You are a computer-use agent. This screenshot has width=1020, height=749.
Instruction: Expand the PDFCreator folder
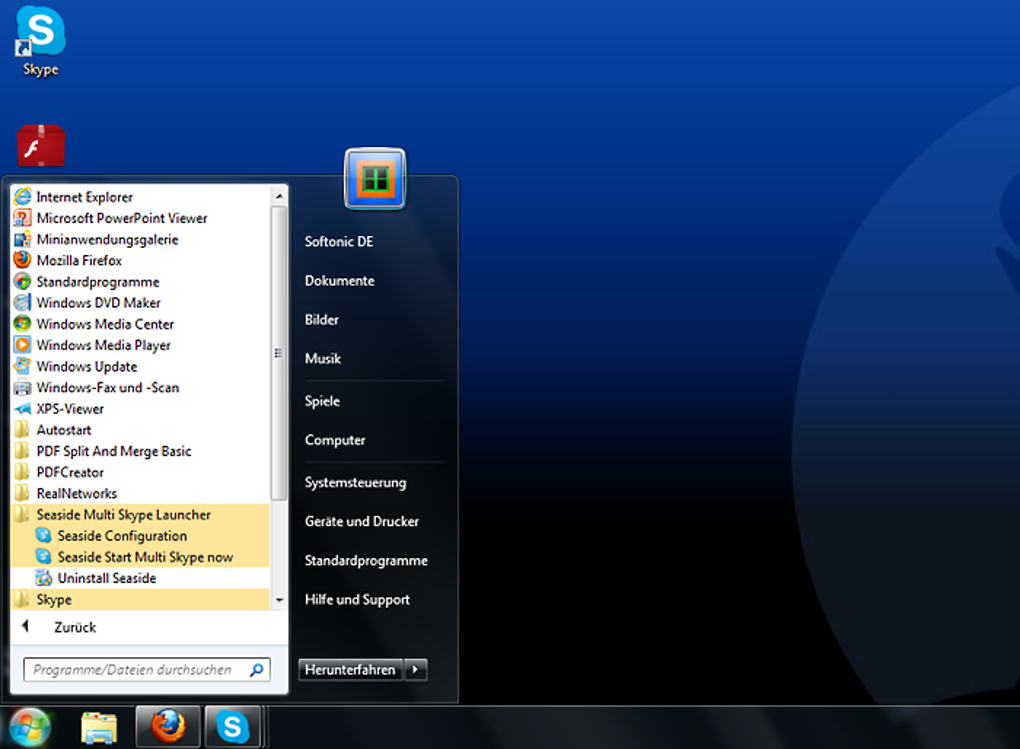tap(70, 472)
